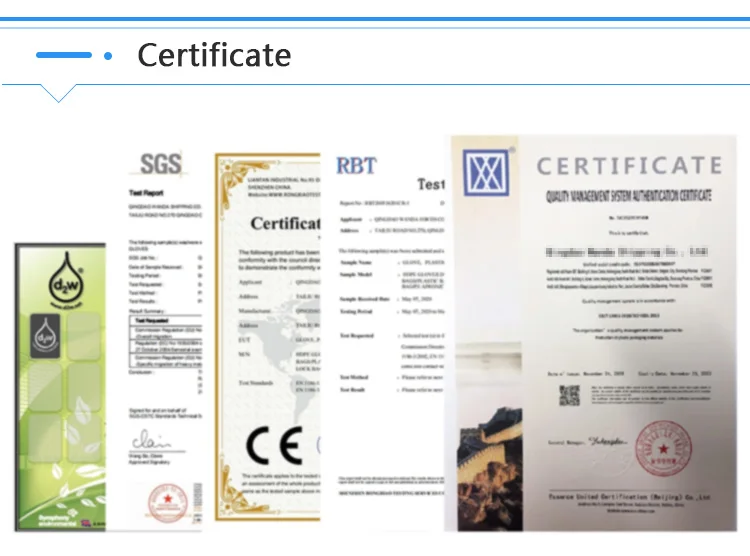Screen dimensions: 750x556
Task: Click the dark d2w tile icon
Action: pos(45,336)
